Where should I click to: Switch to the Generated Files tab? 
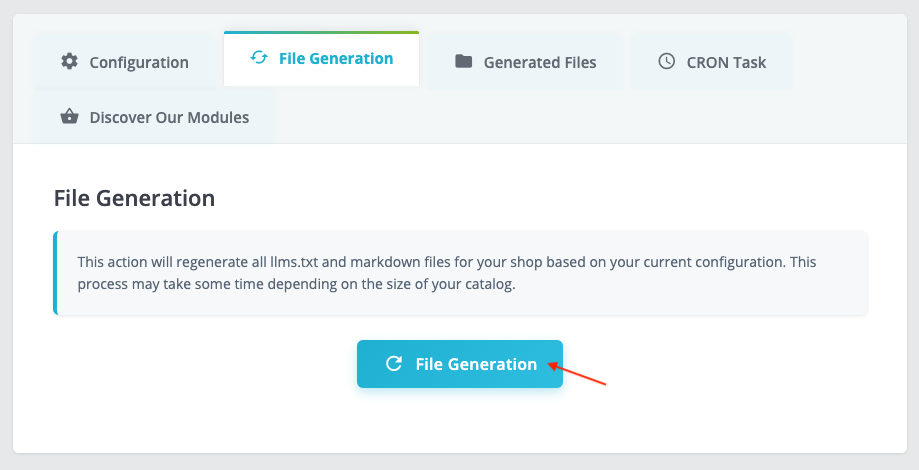pos(526,62)
